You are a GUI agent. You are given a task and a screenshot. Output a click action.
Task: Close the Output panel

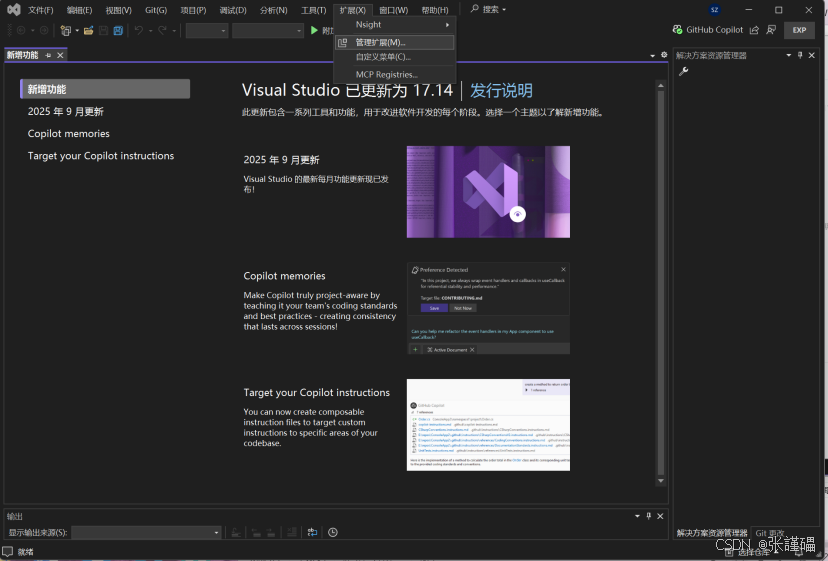click(x=660, y=516)
